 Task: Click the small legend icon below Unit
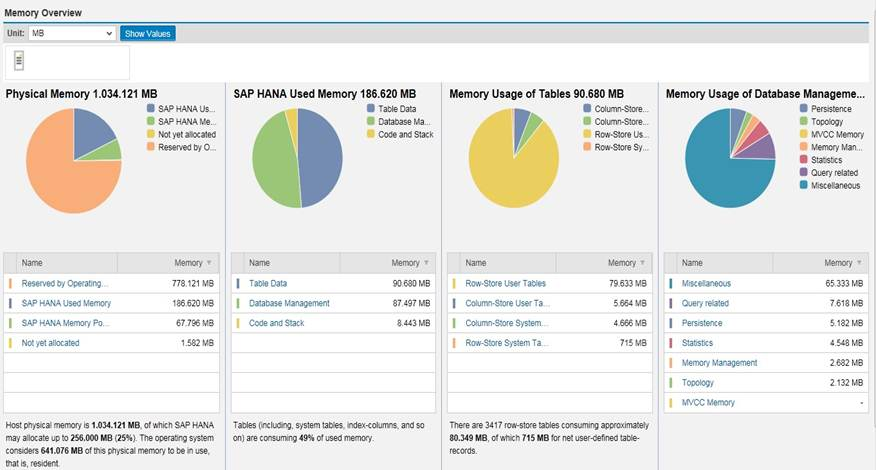click(19, 60)
